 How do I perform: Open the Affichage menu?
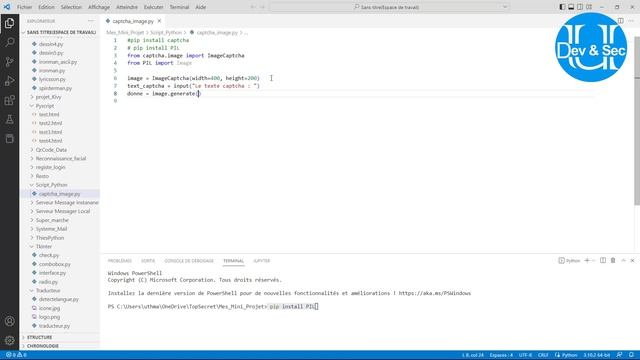99,7
